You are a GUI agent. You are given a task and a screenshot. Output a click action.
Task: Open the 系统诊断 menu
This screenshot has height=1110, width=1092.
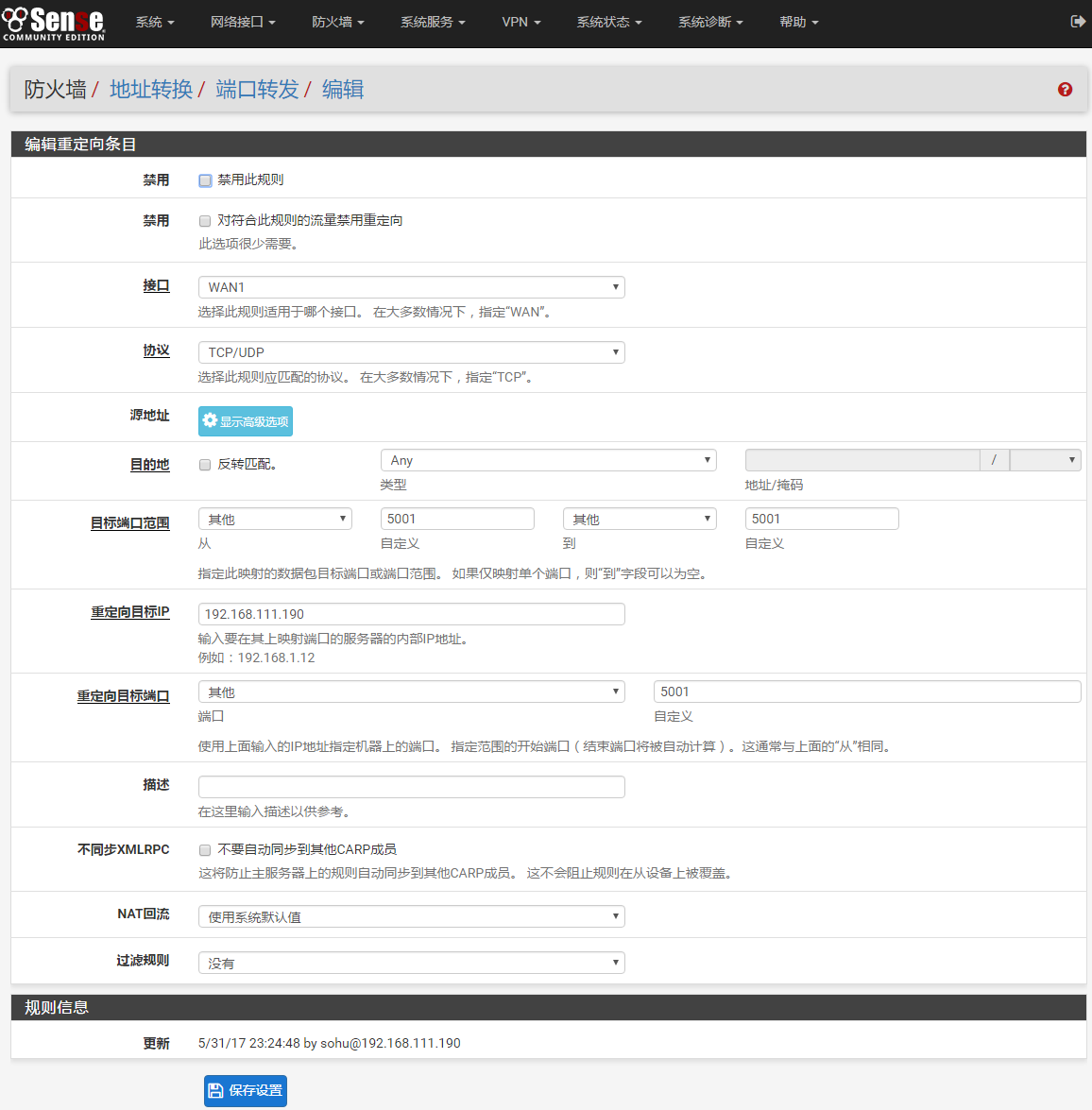709,22
